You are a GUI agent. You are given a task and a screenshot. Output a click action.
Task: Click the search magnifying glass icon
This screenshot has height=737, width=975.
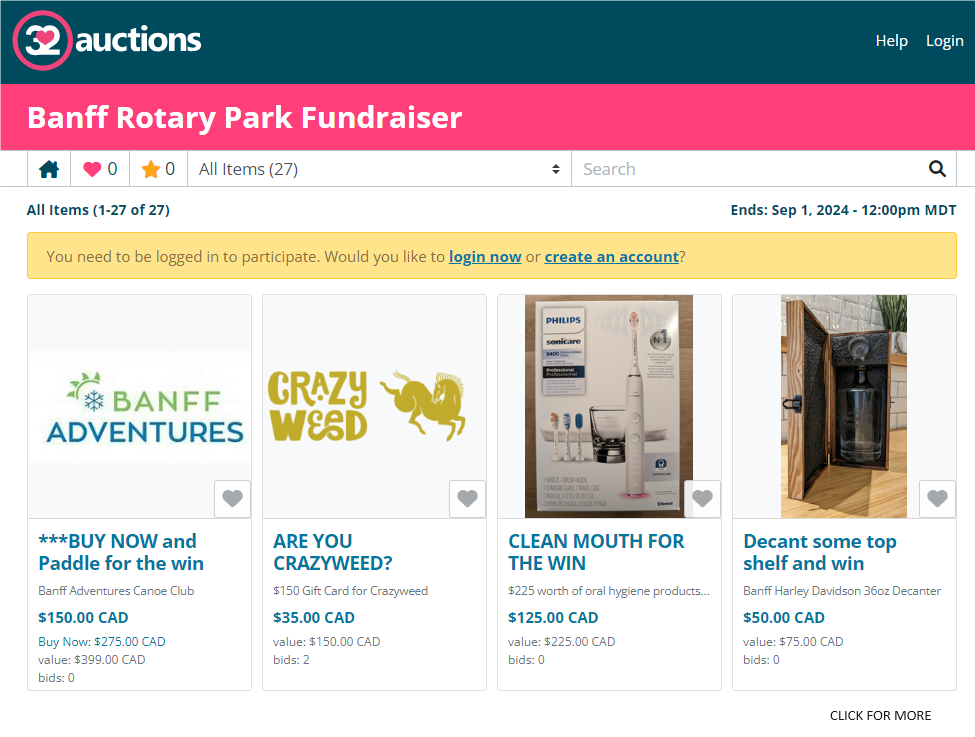tap(937, 169)
